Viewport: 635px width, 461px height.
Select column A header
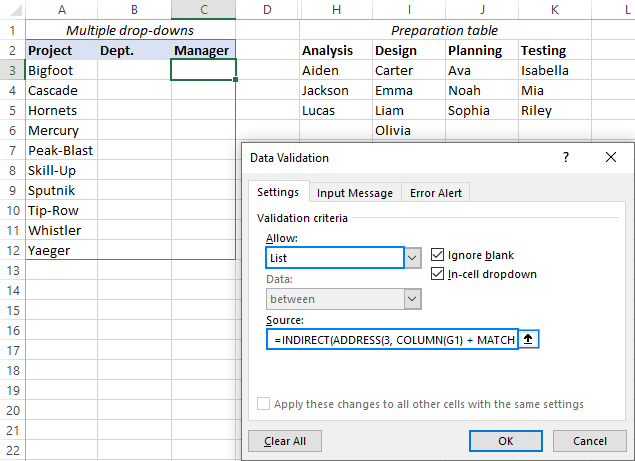(x=62, y=10)
